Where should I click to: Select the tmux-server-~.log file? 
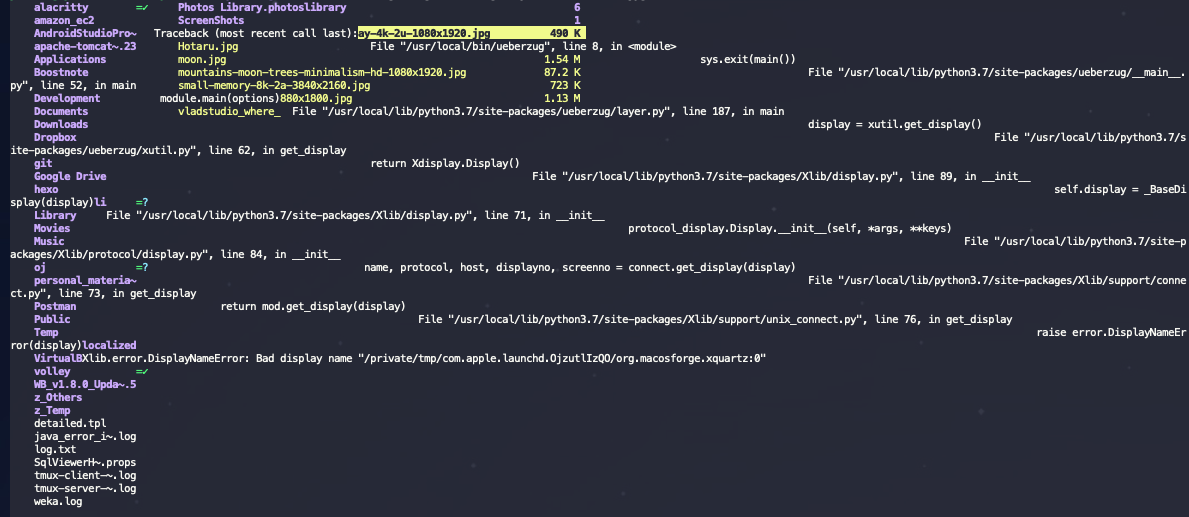[x=85, y=488]
